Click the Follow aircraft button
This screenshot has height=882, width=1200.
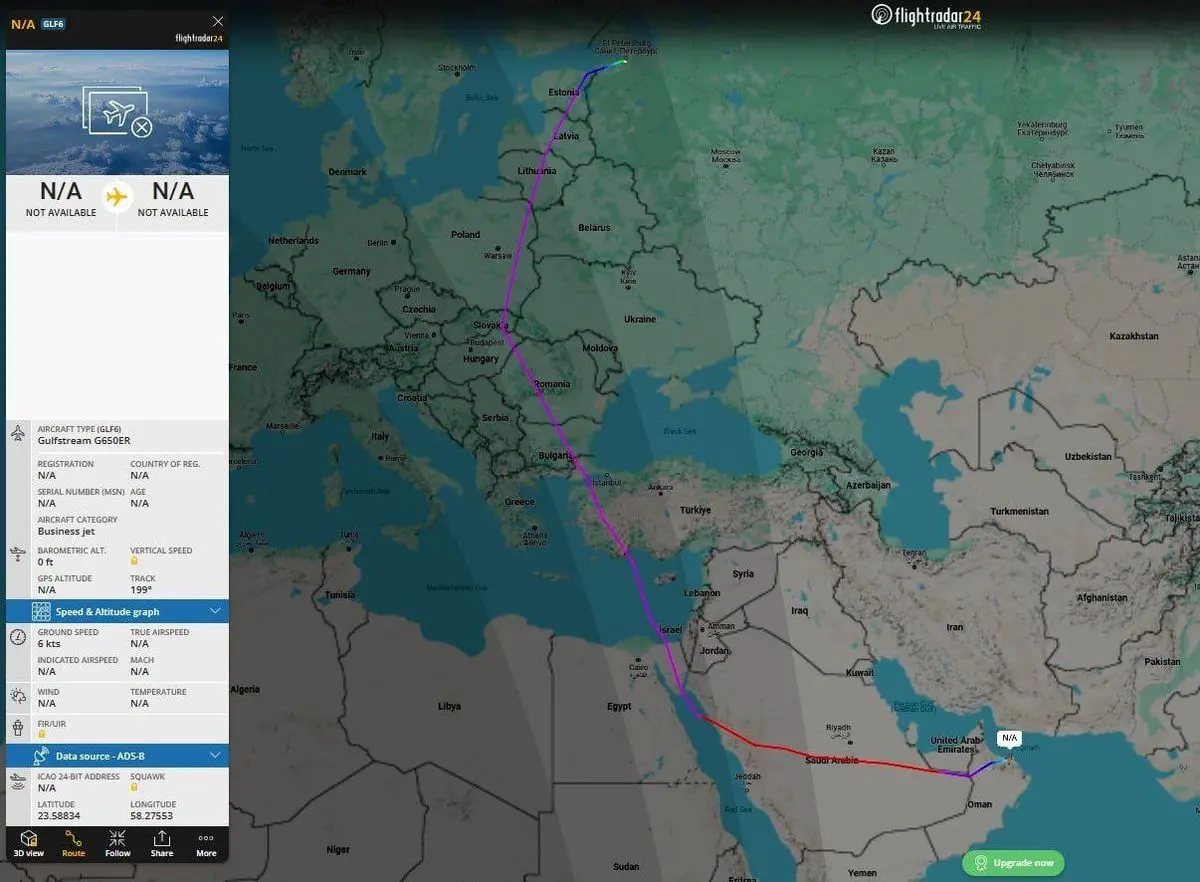pos(118,843)
